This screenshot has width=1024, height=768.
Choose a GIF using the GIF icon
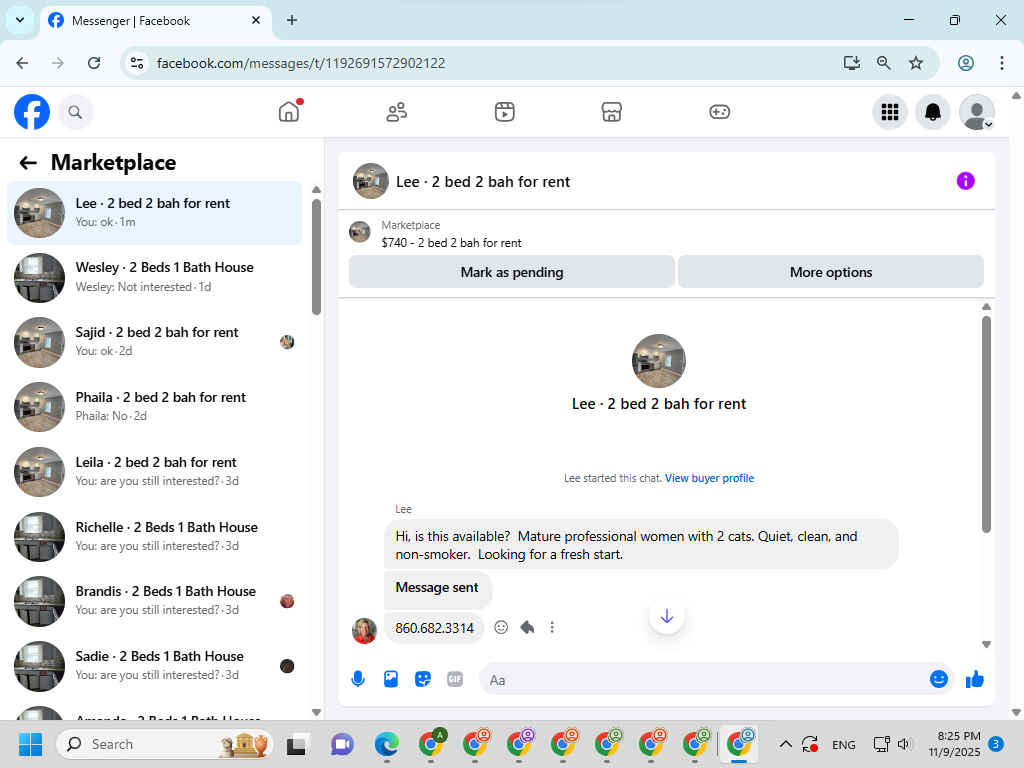[x=455, y=679]
